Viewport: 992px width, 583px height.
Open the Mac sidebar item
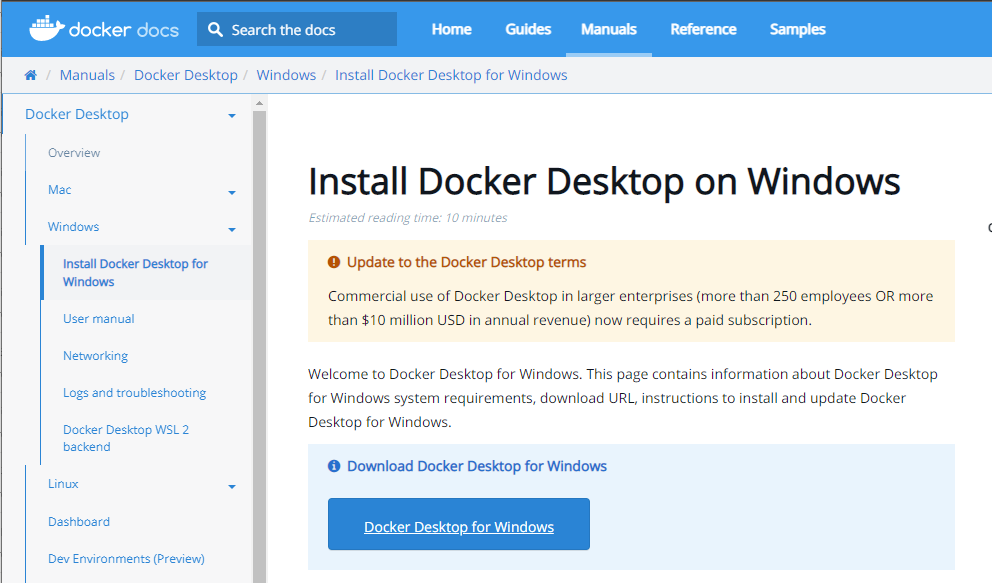[59, 190]
